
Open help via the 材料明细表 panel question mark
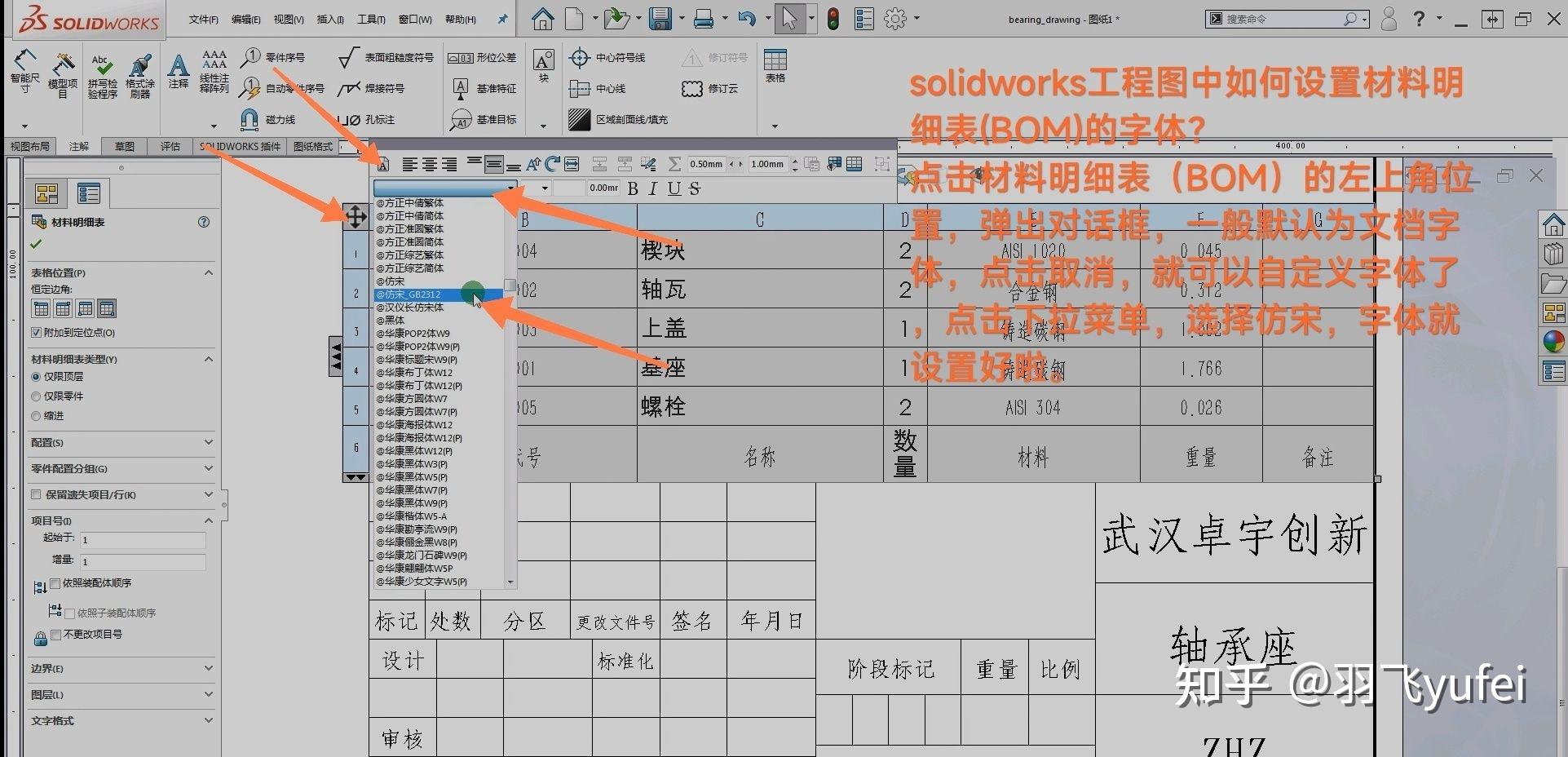point(204,221)
